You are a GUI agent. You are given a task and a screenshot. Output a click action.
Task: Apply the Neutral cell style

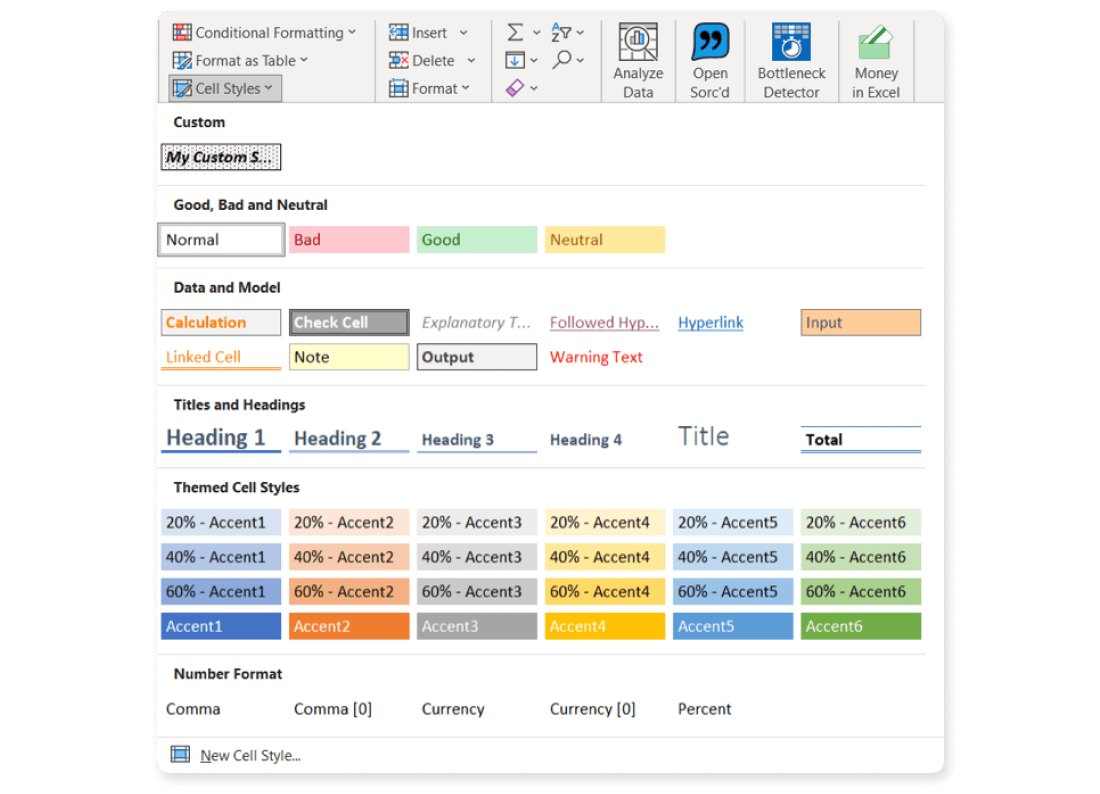tap(605, 240)
